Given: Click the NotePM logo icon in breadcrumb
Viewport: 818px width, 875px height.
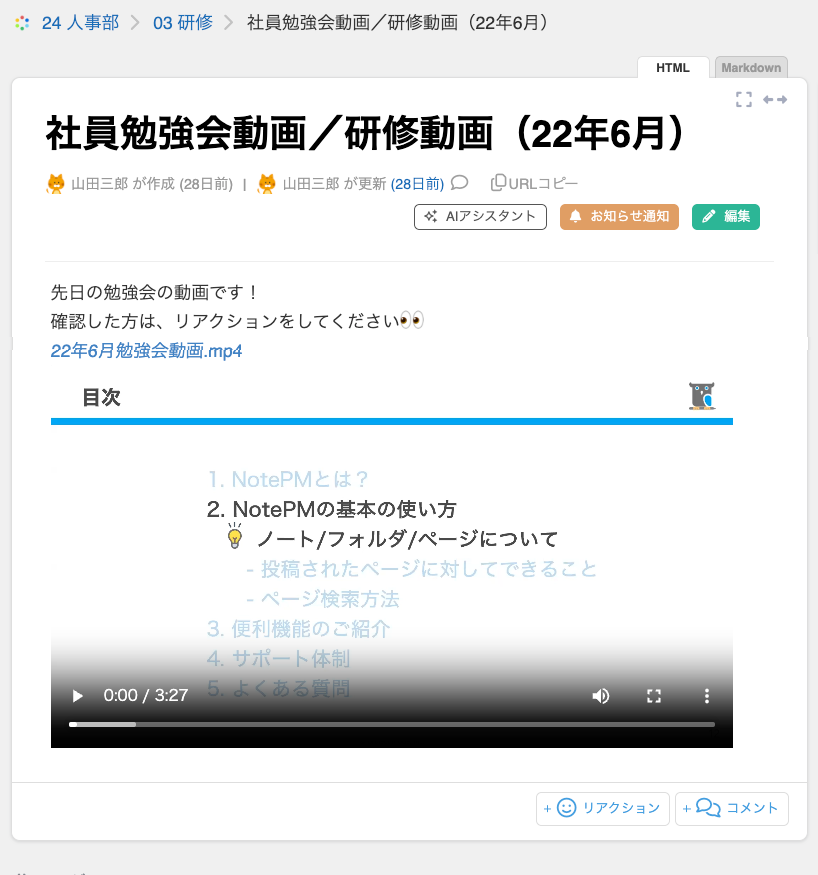Looking at the screenshot, I should (x=22, y=23).
